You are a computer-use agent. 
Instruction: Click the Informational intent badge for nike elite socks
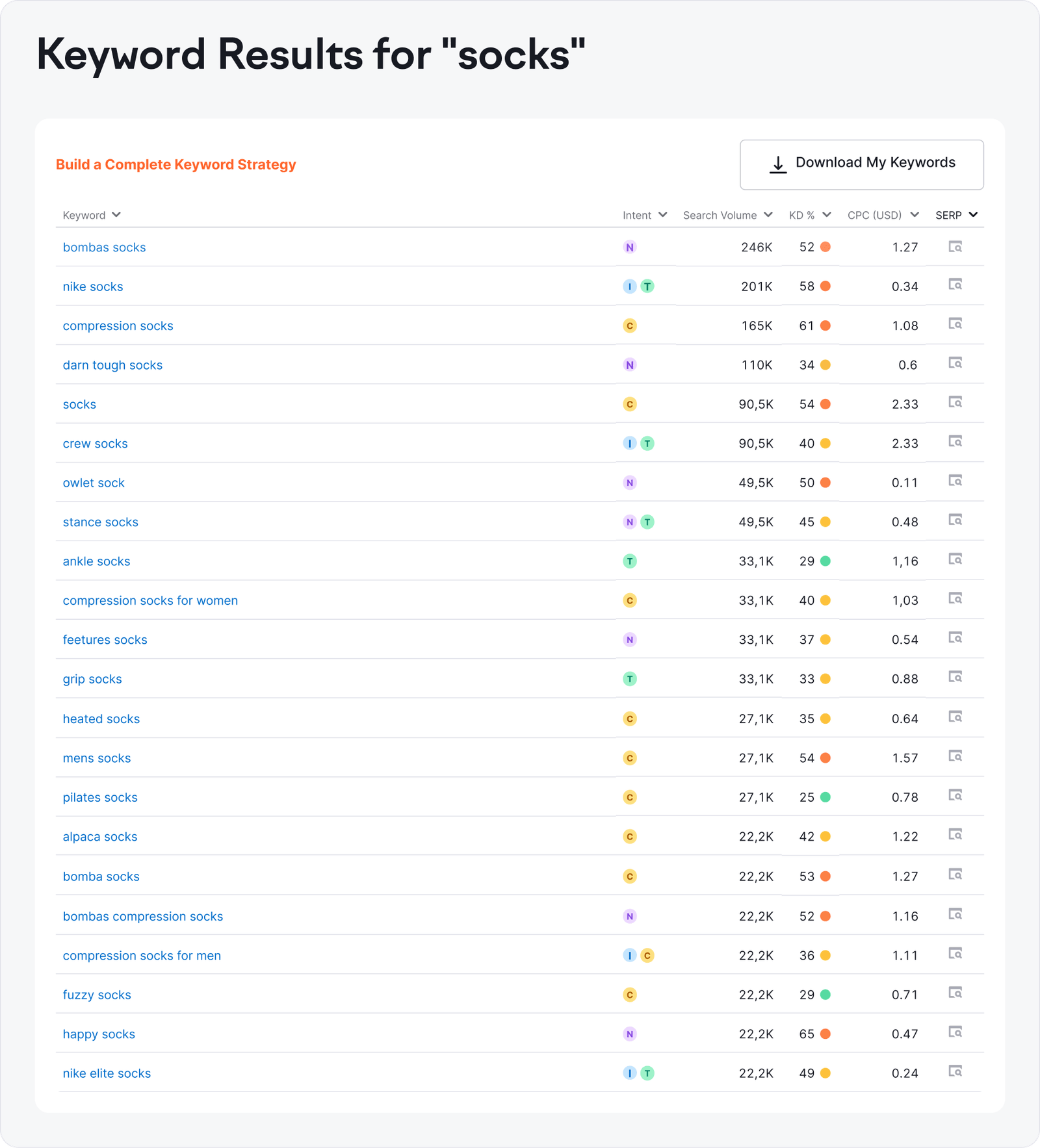629,1072
